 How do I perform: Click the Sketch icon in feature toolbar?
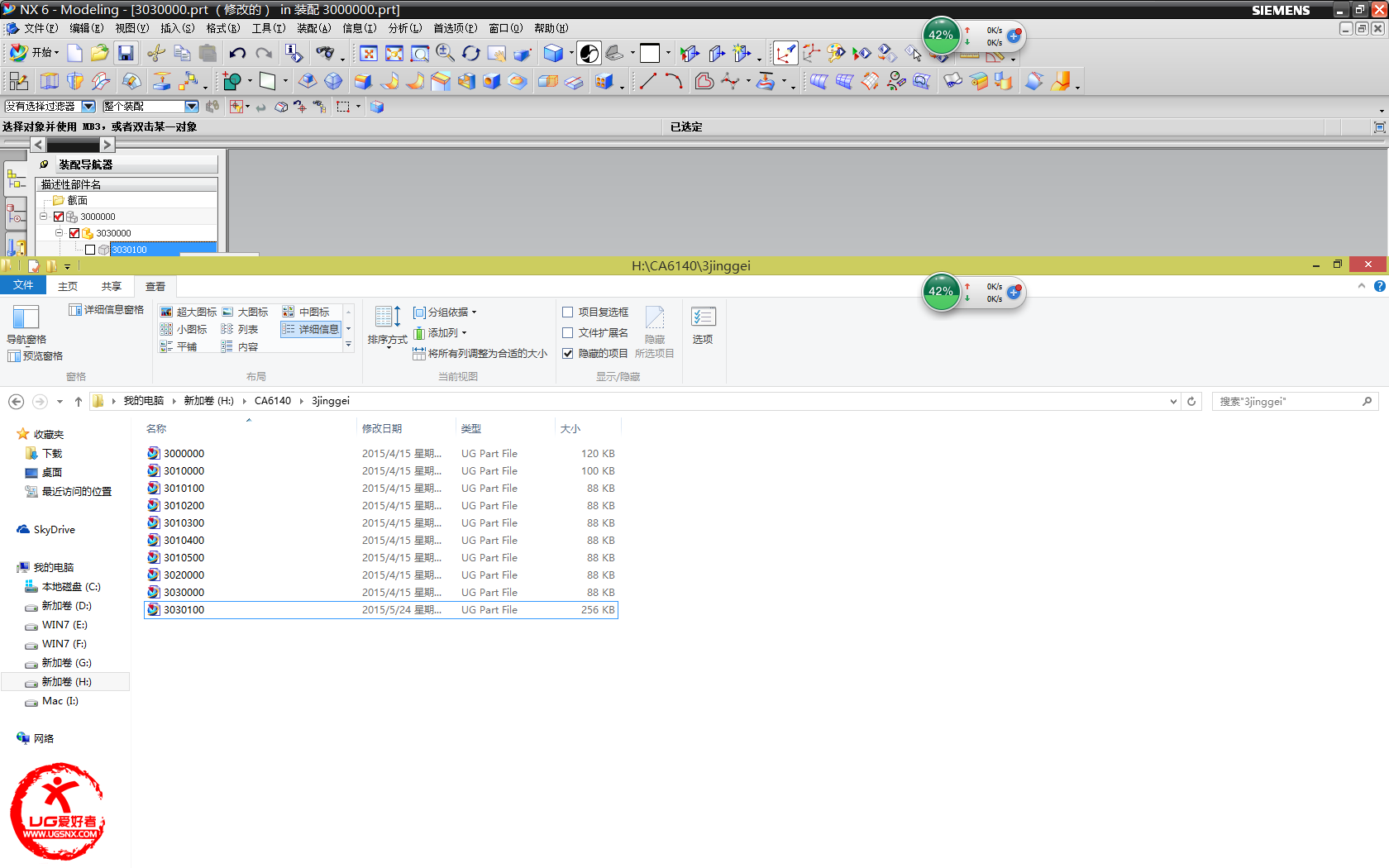[18, 81]
